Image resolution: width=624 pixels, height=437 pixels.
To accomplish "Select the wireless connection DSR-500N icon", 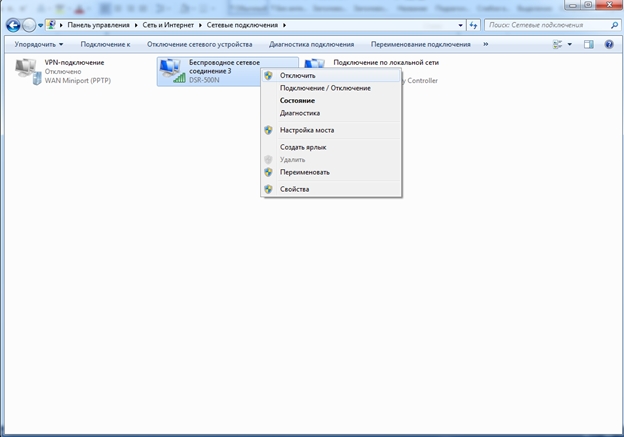I will tap(173, 72).
